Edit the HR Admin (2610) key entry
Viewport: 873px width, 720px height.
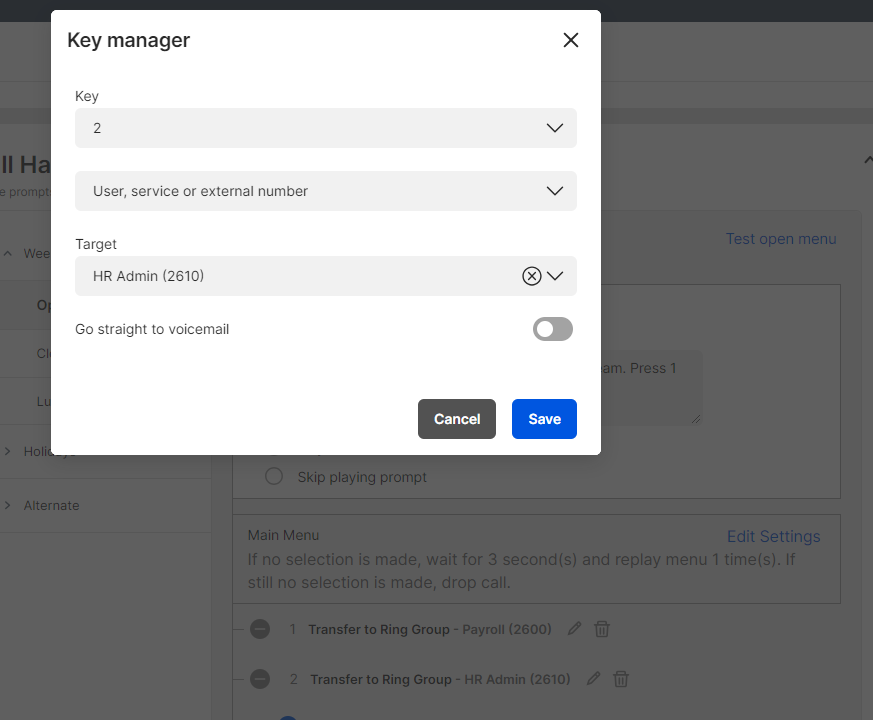[x=593, y=679]
